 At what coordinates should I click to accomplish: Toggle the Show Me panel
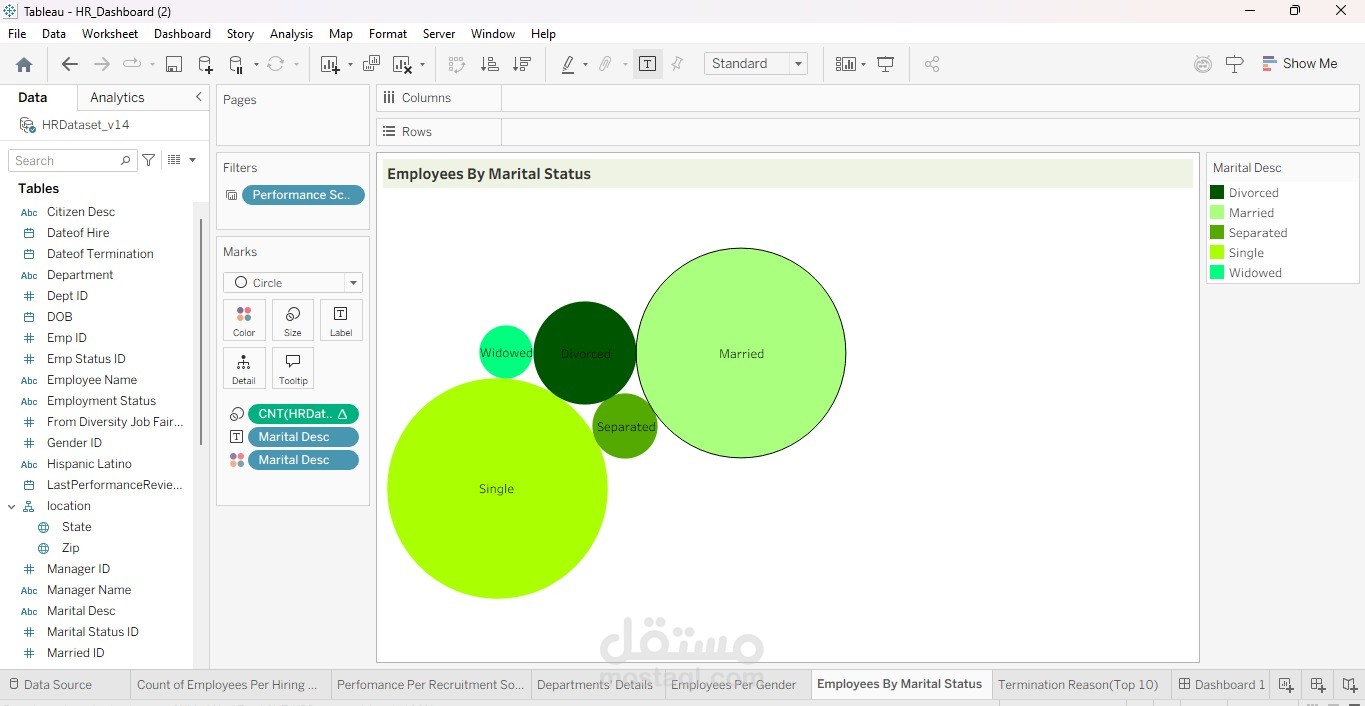1299,64
